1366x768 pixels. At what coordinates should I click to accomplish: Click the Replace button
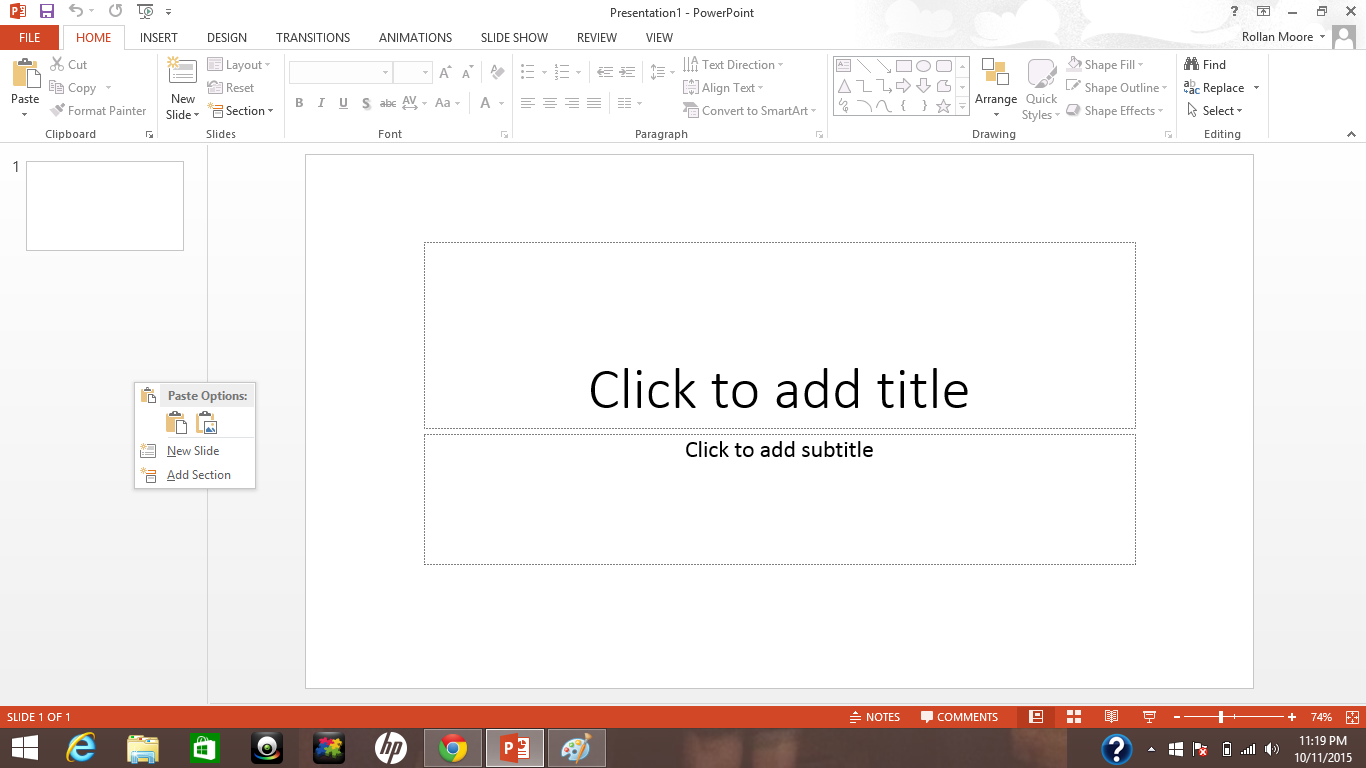click(x=1215, y=88)
